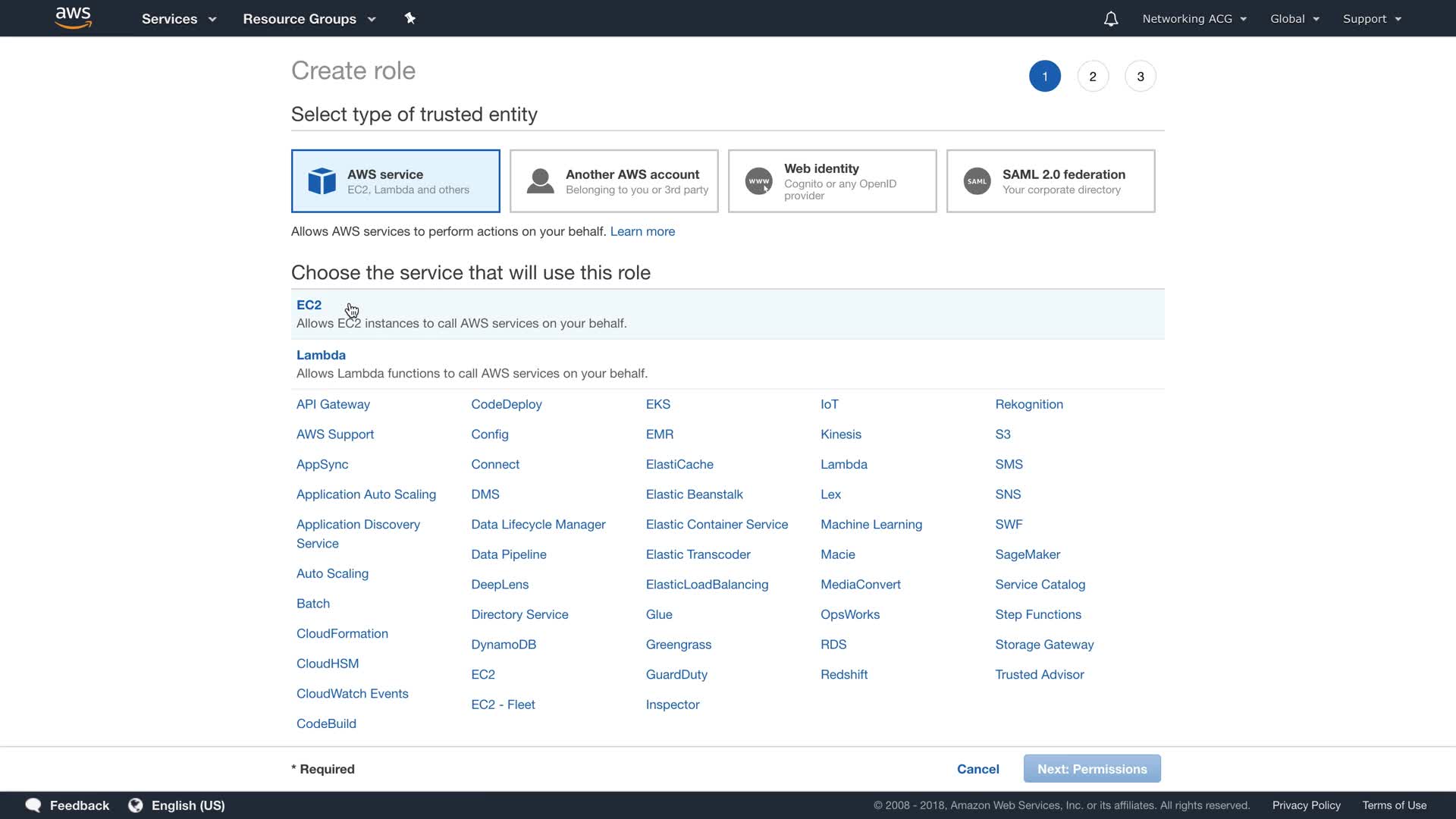Click the AWS logo home icon

click(x=74, y=18)
